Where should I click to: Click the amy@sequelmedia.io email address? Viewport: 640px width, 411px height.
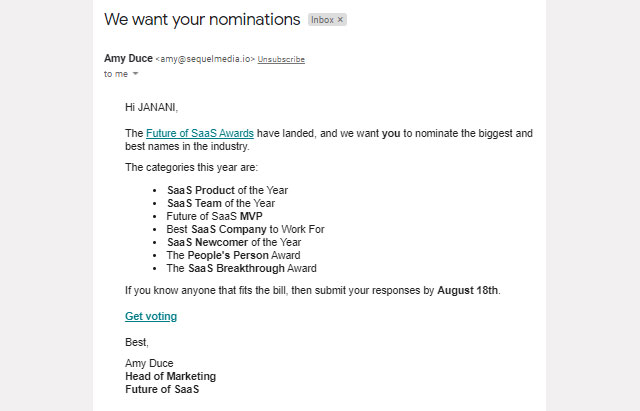click(x=205, y=60)
